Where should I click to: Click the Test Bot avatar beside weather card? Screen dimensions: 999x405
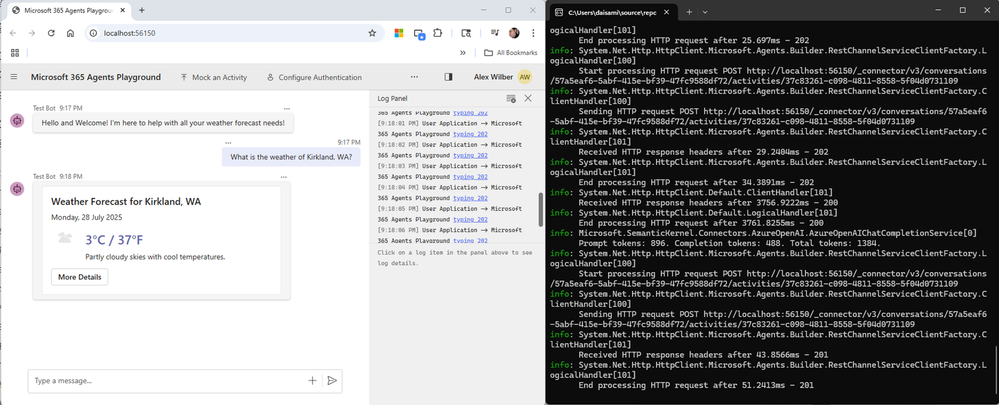[x=17, y=188]
